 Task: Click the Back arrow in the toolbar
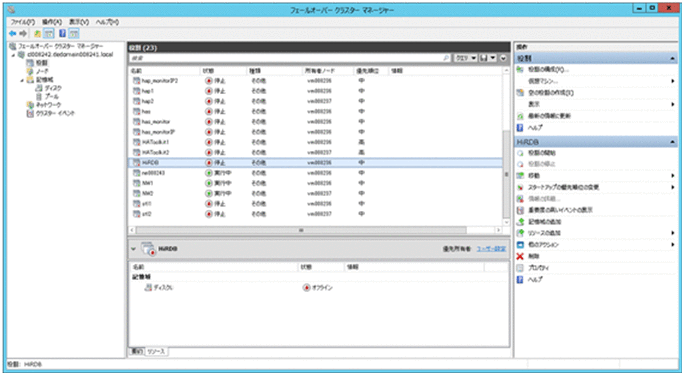coord(13,34)
